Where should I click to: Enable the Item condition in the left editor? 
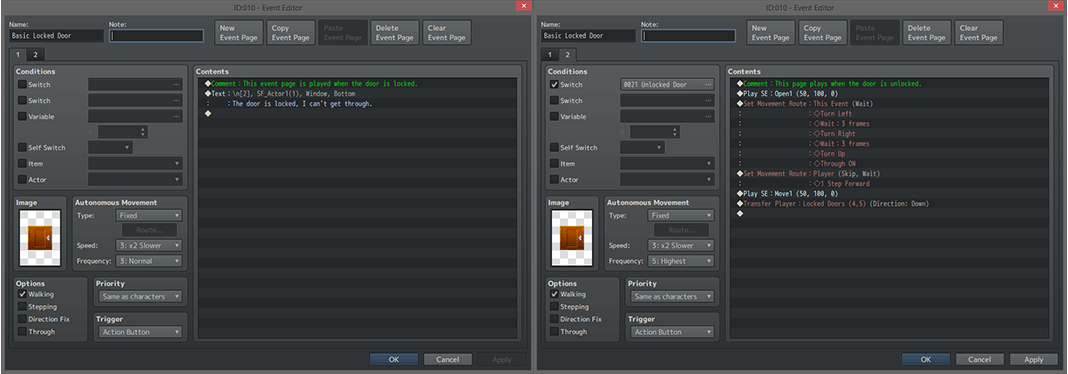[x=22, y=163]
